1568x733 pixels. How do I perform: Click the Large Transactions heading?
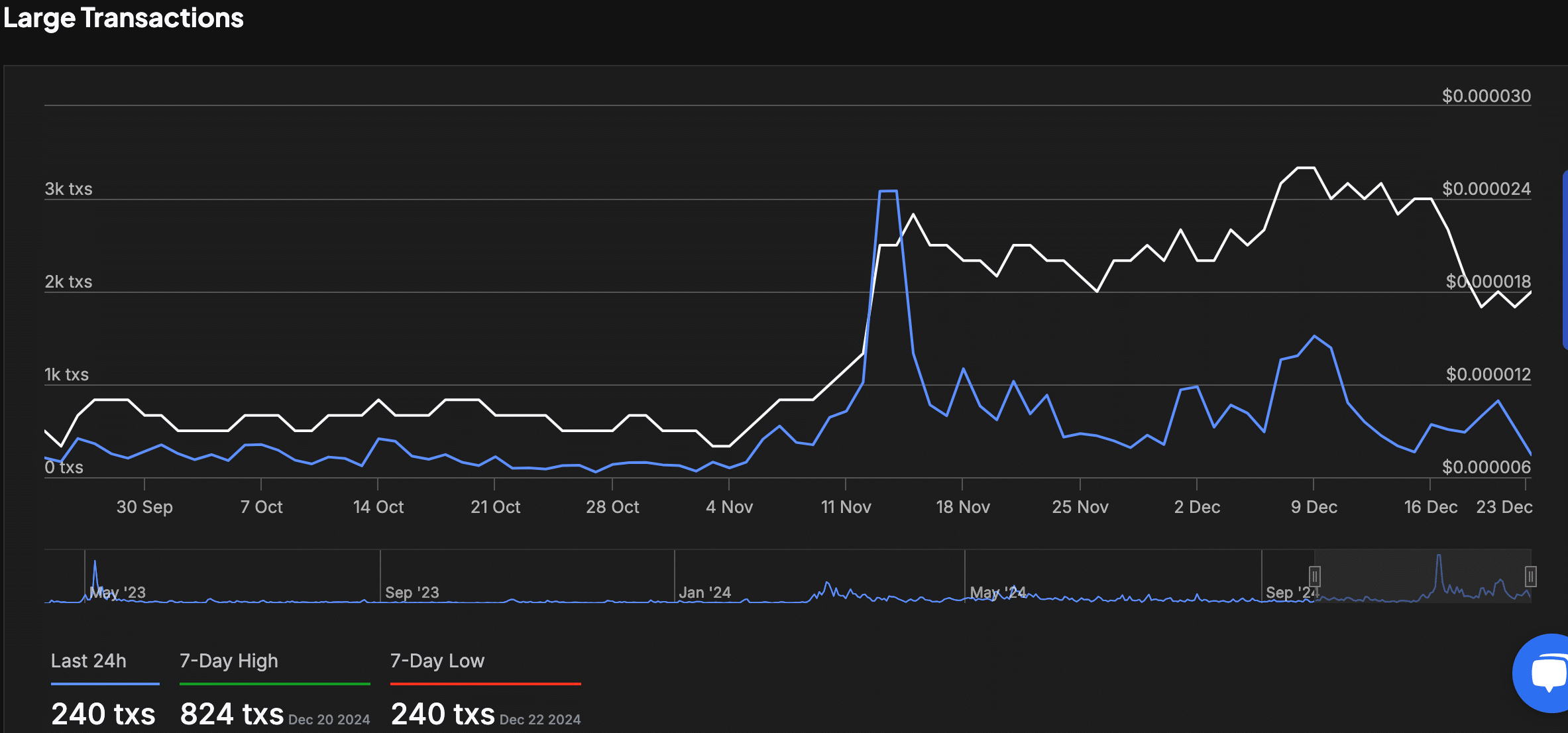coord(123,18)
